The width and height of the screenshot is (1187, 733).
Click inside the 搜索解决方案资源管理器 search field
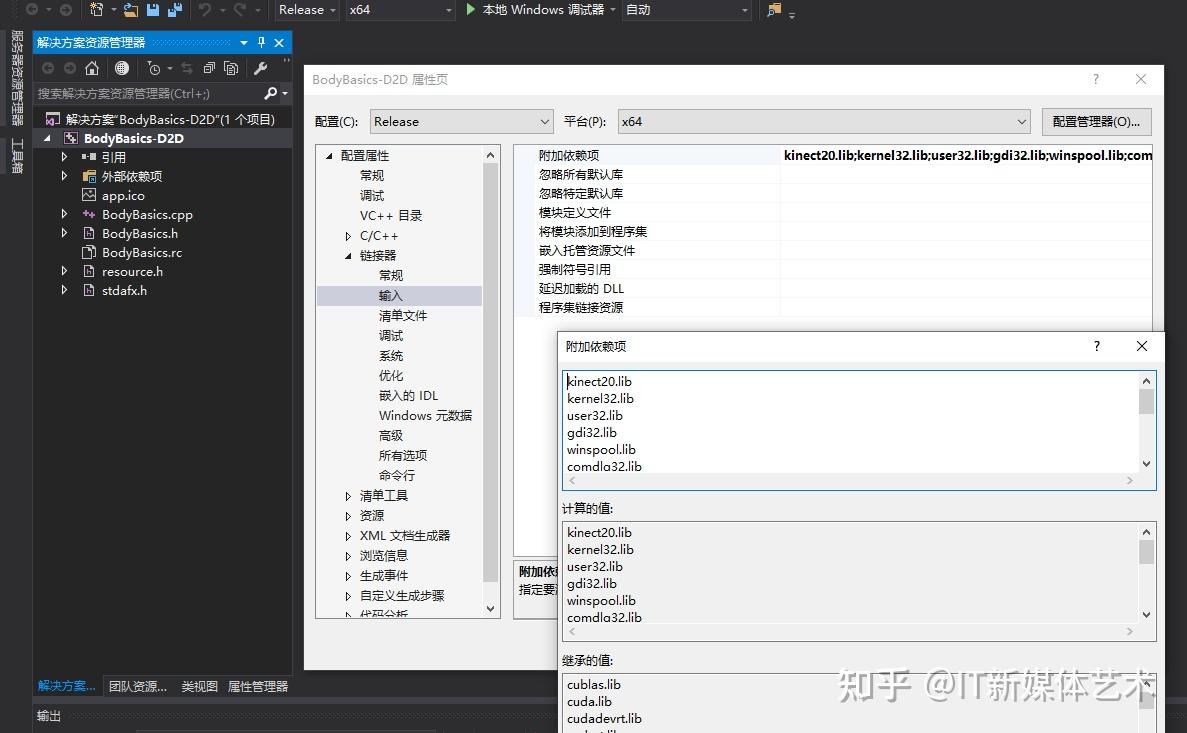pyautogui.click(x=150, y=92)
